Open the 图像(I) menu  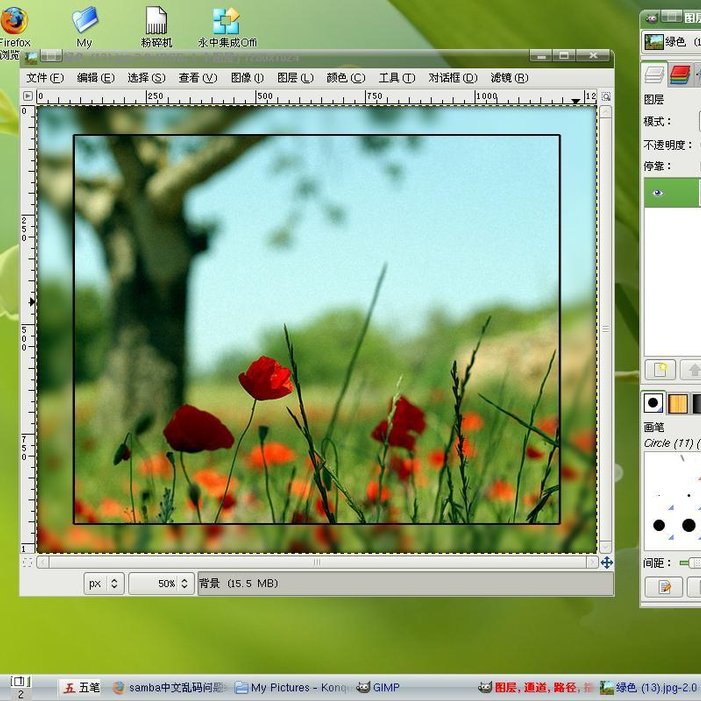pyautogui.click(x=247, y=78)
